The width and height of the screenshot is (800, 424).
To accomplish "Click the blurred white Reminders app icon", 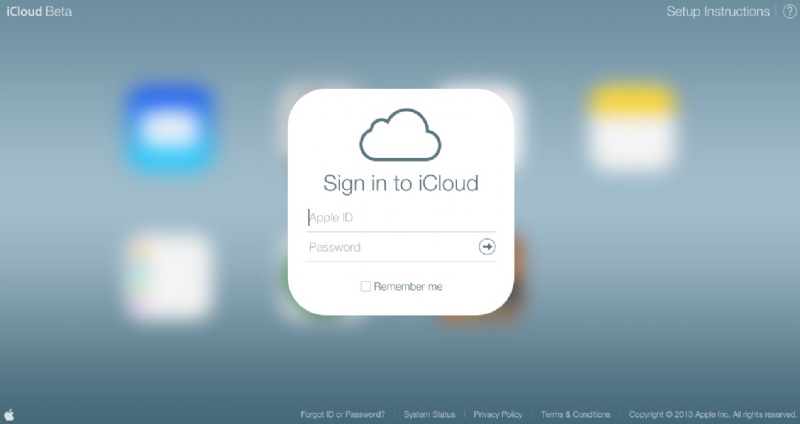I will (x=168, y=276).
